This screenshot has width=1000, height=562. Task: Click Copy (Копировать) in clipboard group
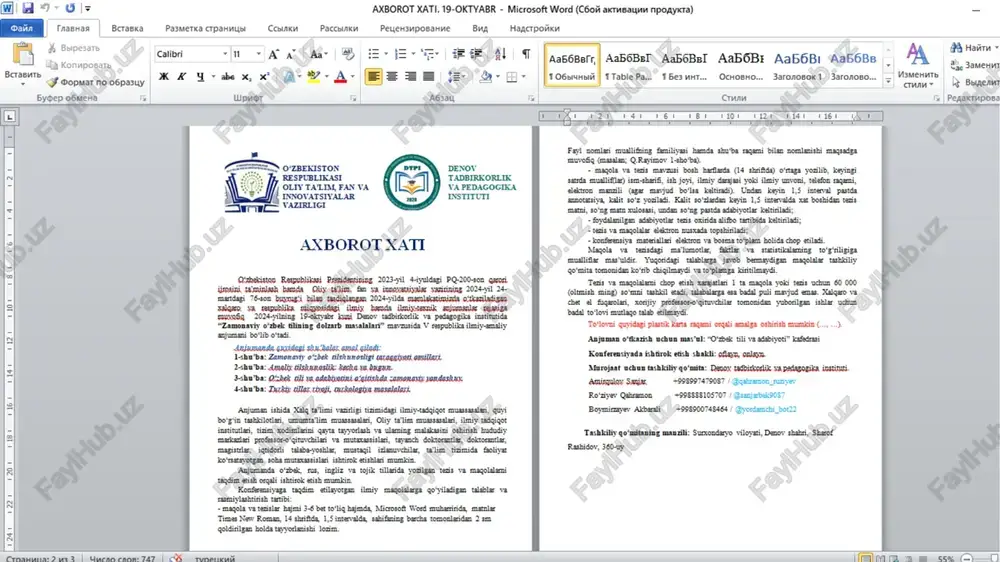click(x=78, y=65)
